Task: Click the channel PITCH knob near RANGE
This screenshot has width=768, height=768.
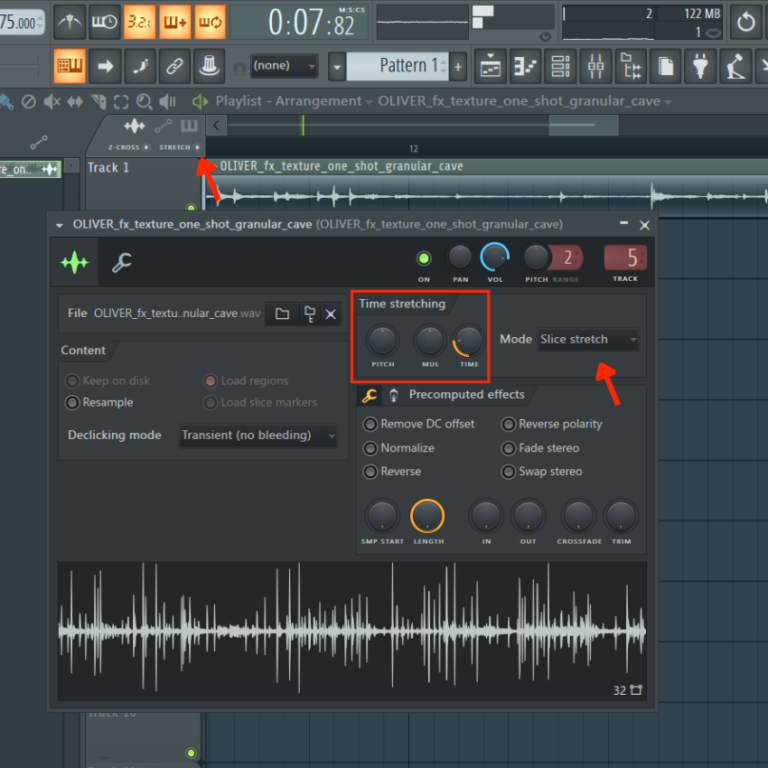Action: point(536,257)
